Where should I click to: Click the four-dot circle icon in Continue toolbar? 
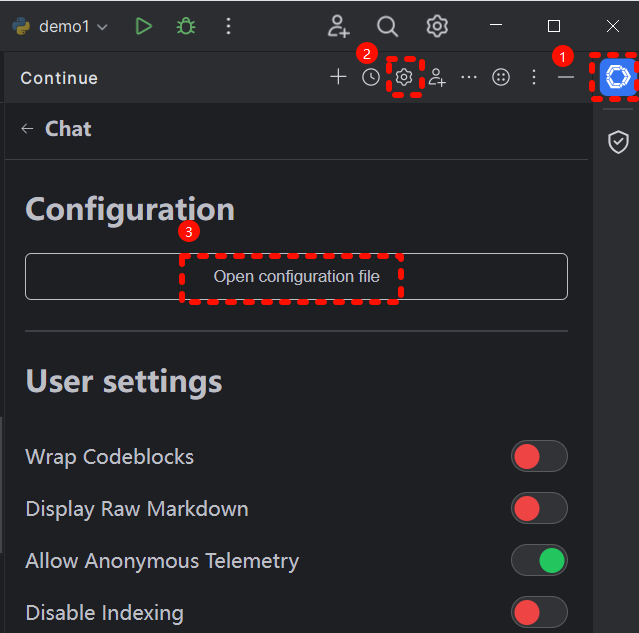tap(501, 77)
